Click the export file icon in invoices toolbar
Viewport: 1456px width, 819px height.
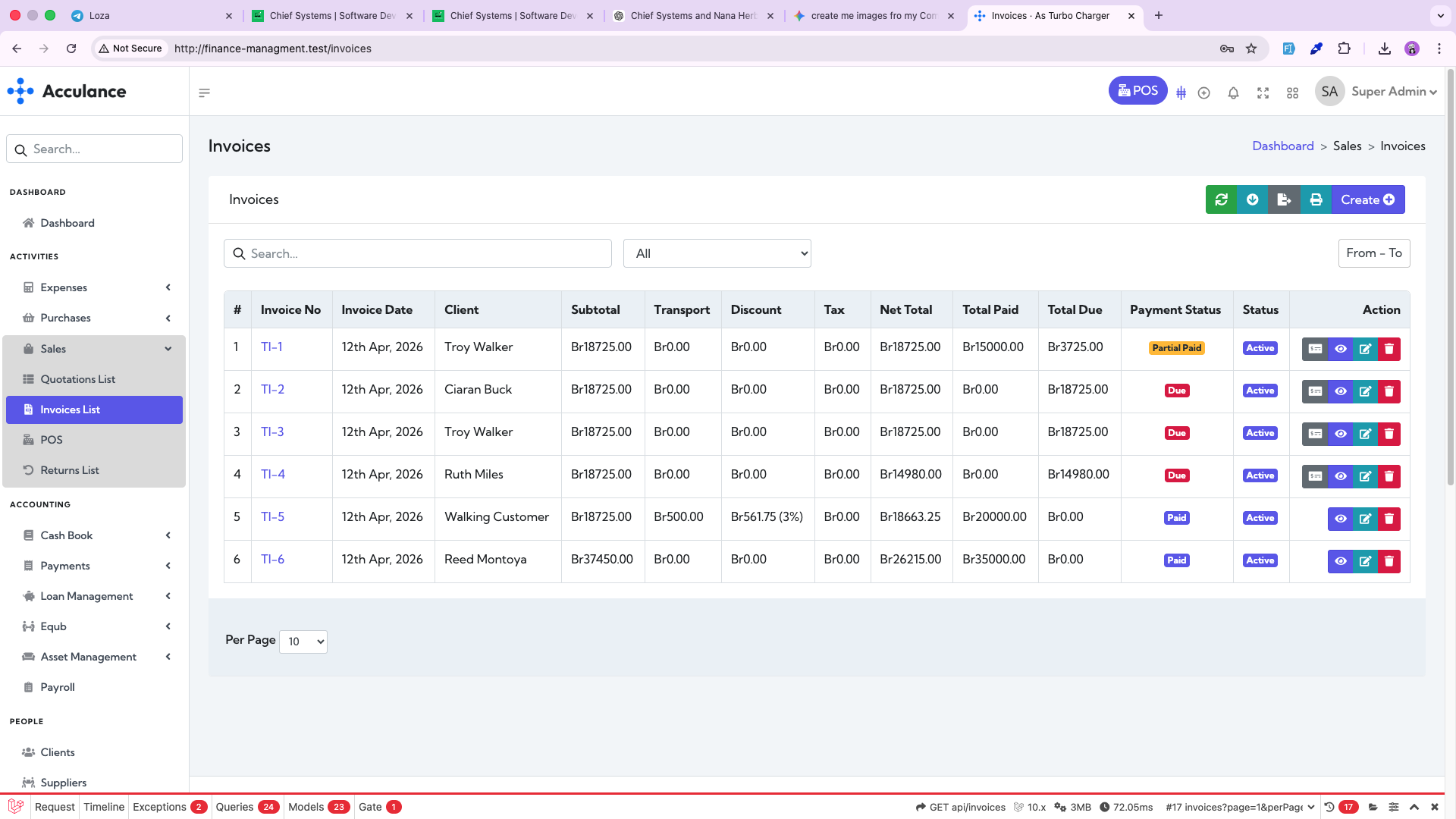click(1284, 199)
